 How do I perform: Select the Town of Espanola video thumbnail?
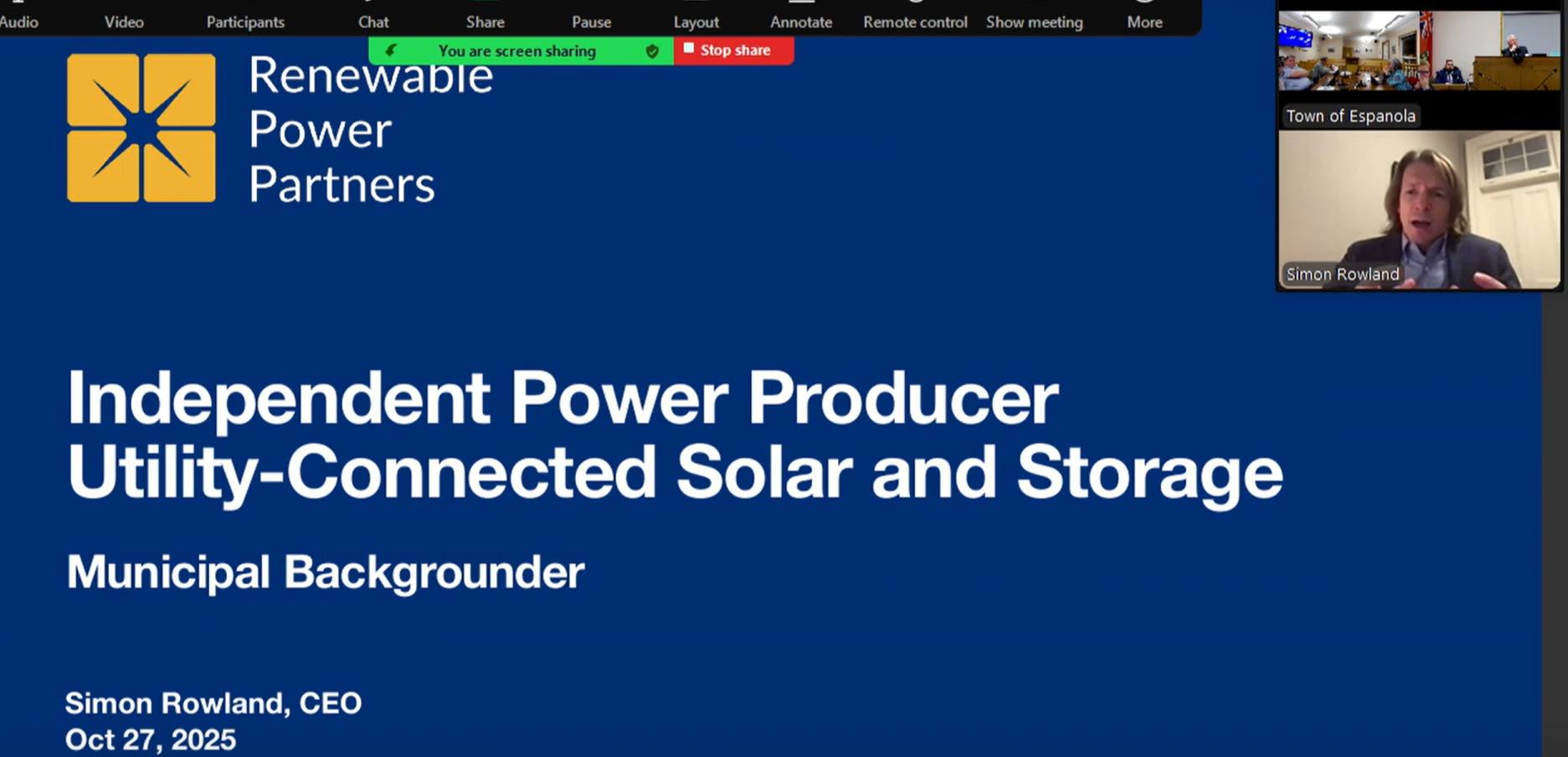(x=1418, y=67)
